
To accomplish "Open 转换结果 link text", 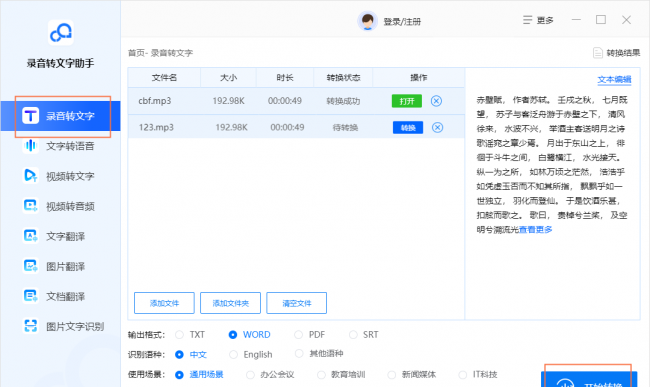I will tap(623, 53).
